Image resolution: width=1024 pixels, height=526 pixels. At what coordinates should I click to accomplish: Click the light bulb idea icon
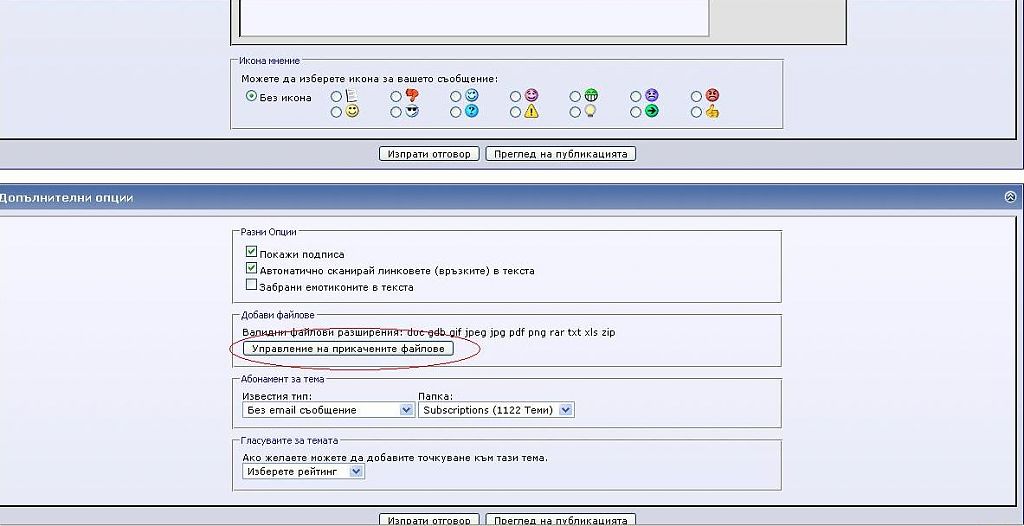pos(591,111)
